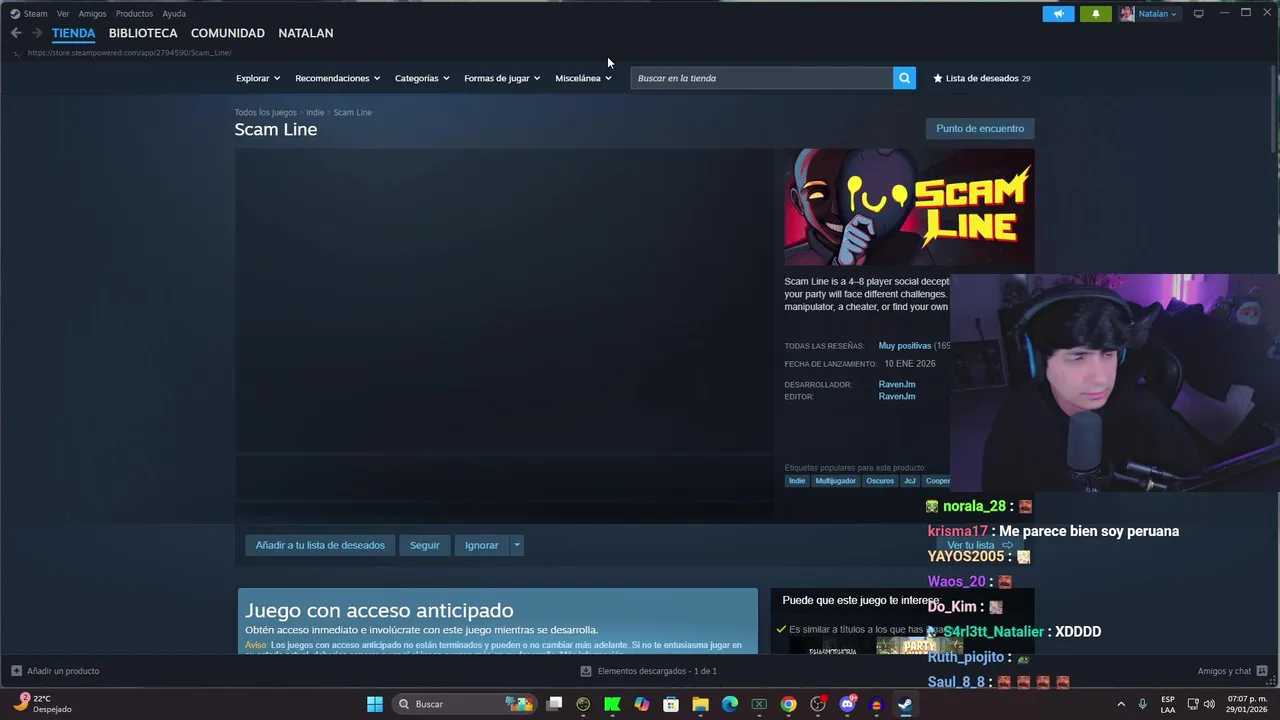Image resolution: width=1280 pixels, height=720 pixels.
Task: Open Microsoft Edge from taskbar
Action: pyautogui.click(x=730, y=704)
